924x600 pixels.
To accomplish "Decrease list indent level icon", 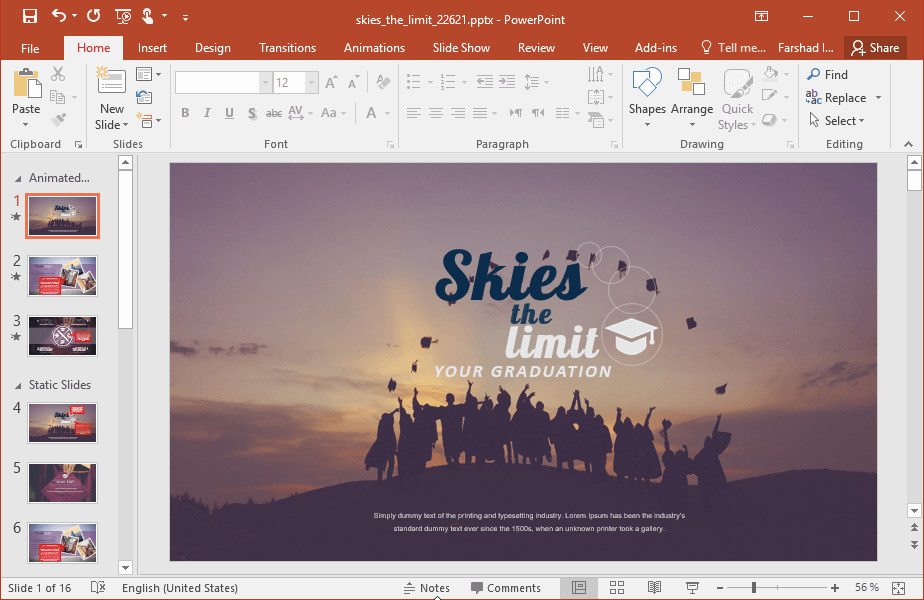I will point(484,81).
